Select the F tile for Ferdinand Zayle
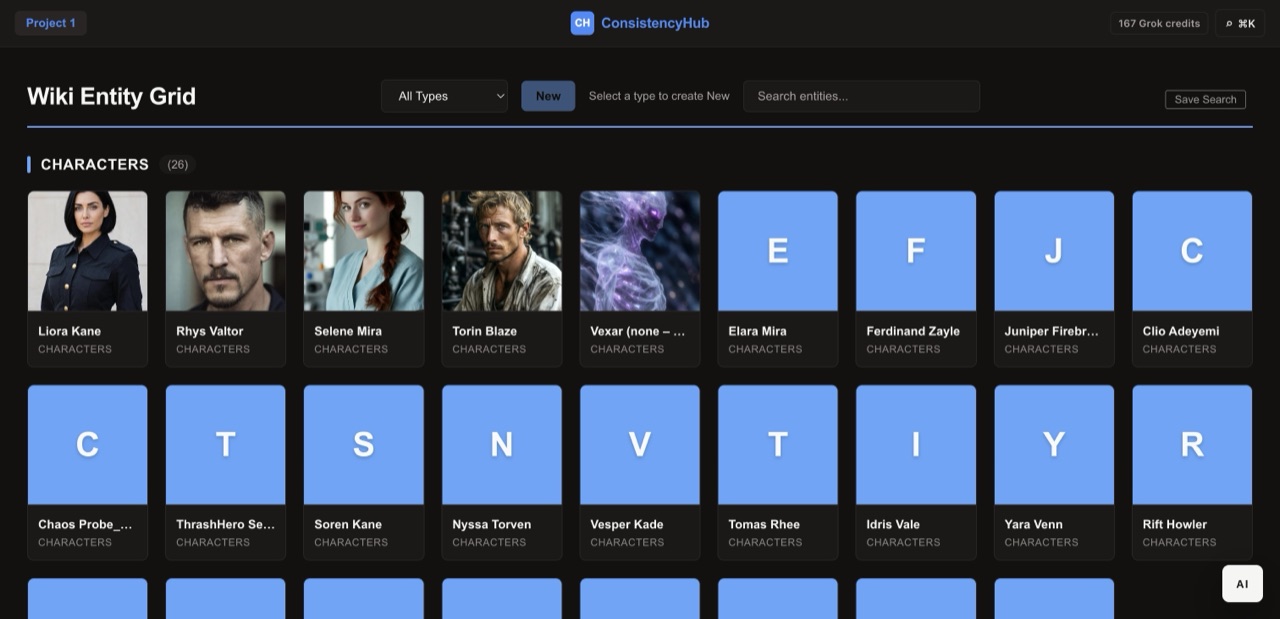Screen dimensions: 1280x619 [x=916, y=251]
